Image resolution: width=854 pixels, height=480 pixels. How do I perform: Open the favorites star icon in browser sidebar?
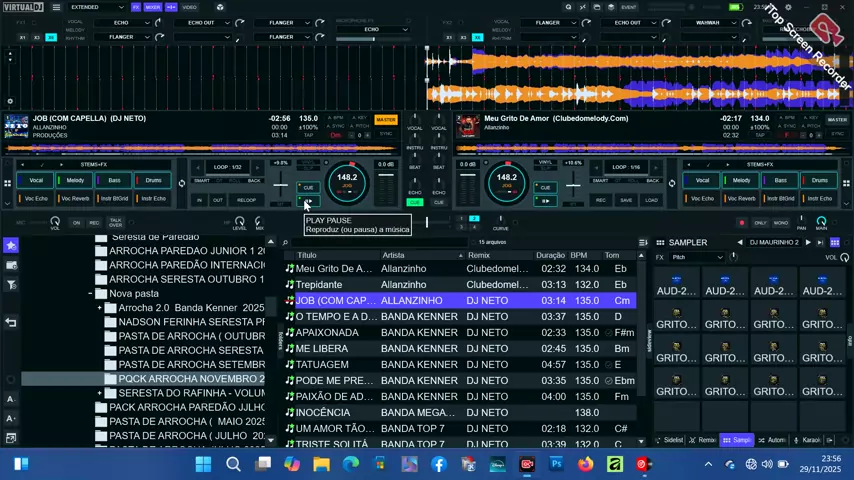pos(11,245)
